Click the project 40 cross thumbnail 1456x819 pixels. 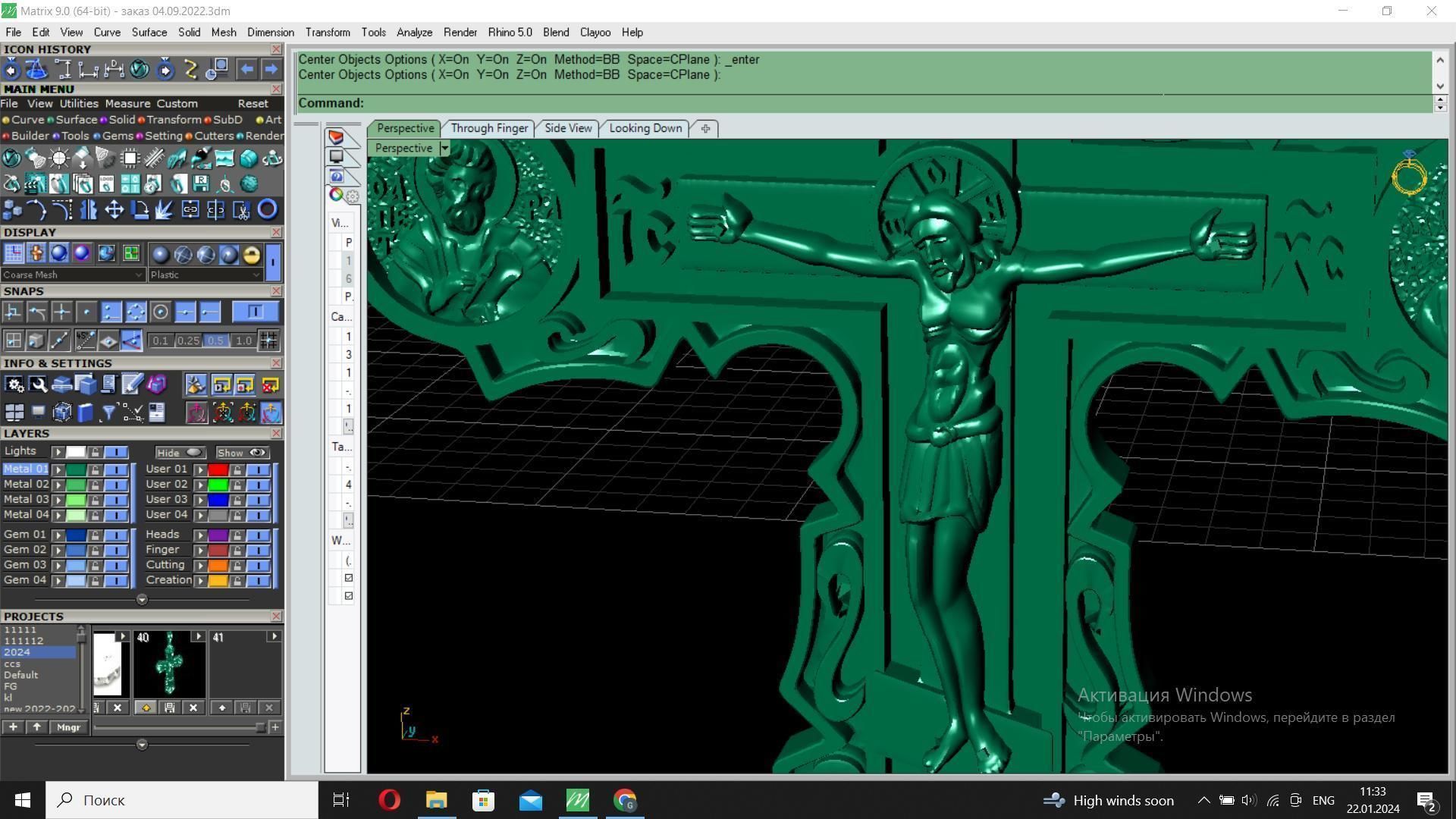pos(170,665)
